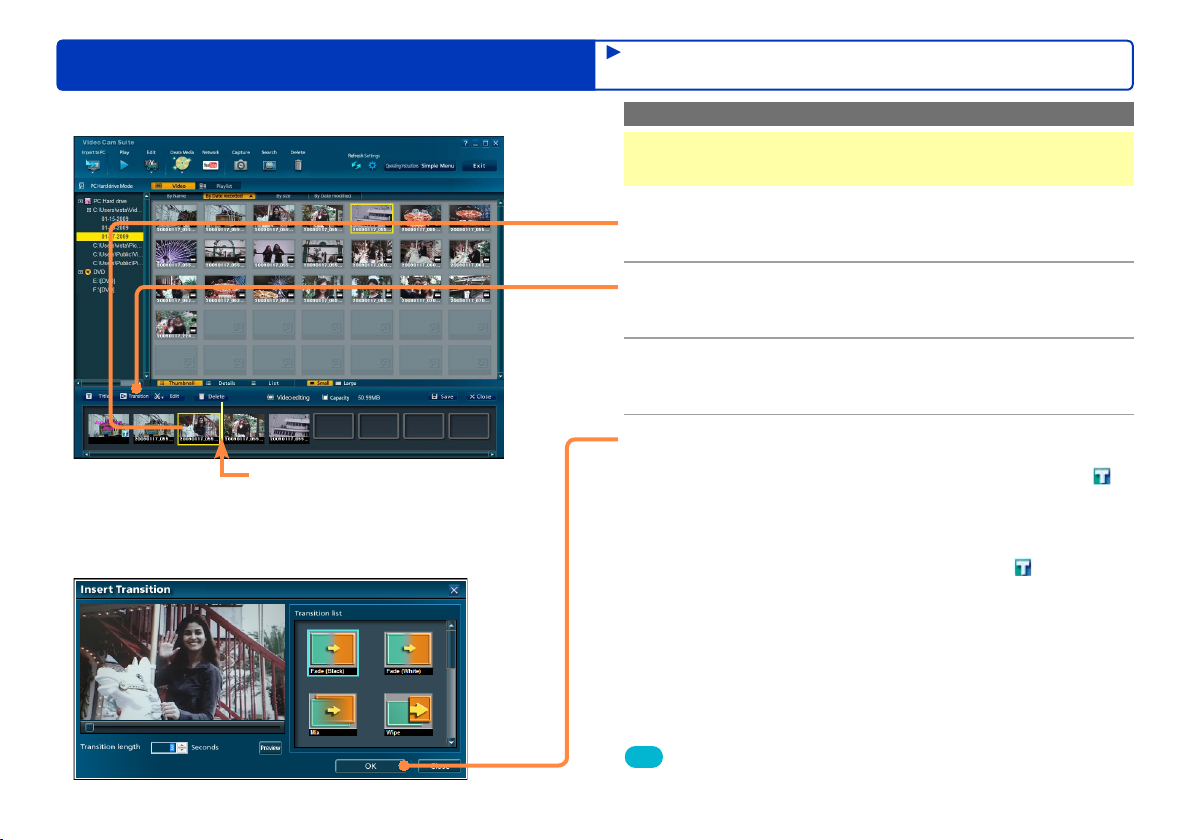This screenshot has width=1192, height=840.
Task: Collapse C:\Users video folder node
Action: (x=88, y=210)
